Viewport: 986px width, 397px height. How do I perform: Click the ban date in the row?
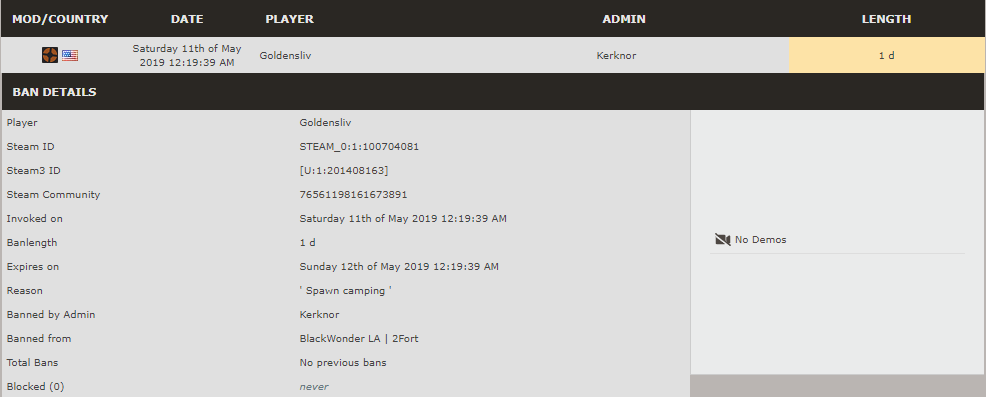(x=187, y=55)
